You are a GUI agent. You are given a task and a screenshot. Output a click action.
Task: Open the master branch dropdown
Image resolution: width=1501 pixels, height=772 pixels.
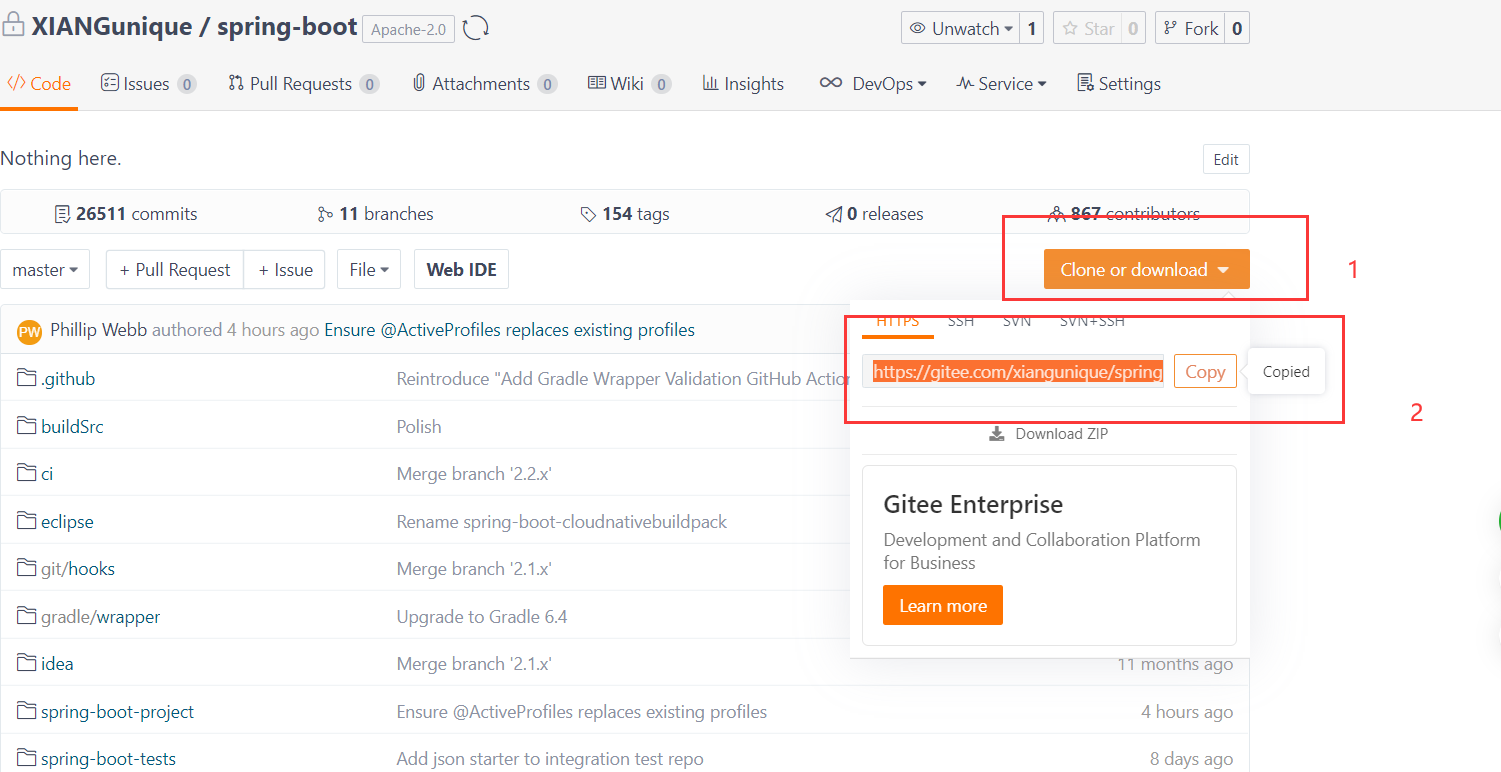[x=45, y=270]
